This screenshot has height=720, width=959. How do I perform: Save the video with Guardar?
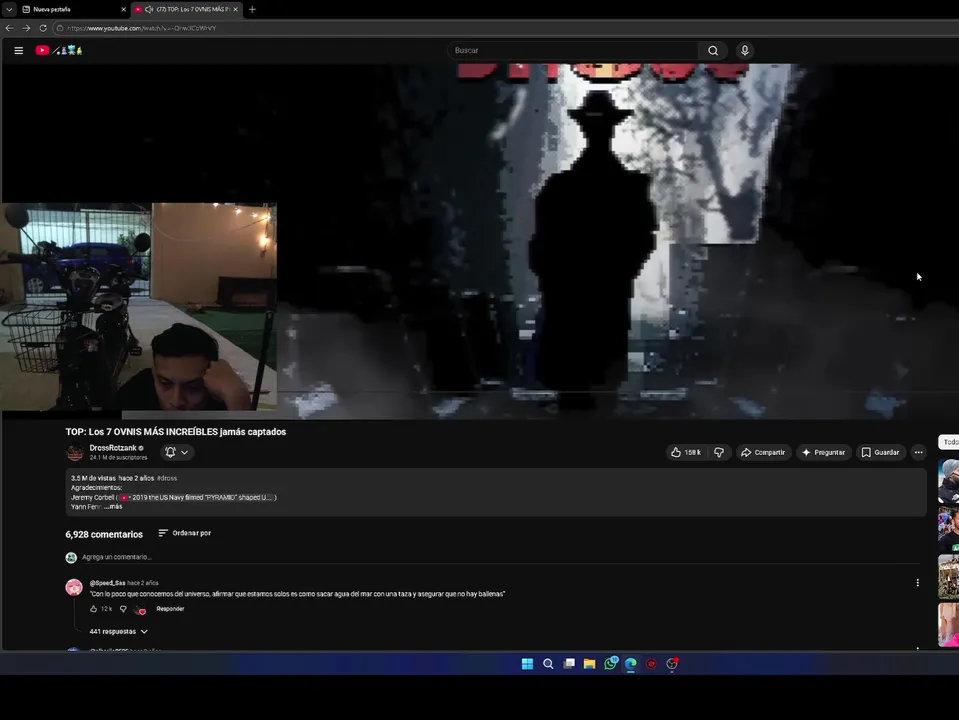[880, 453]
